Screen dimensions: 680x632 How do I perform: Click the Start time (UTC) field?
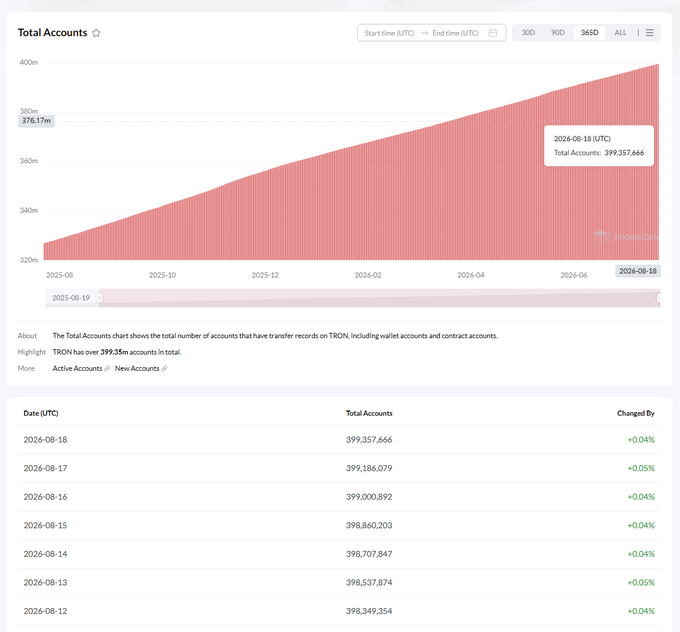pyautogui.click(x=389, y=33)
